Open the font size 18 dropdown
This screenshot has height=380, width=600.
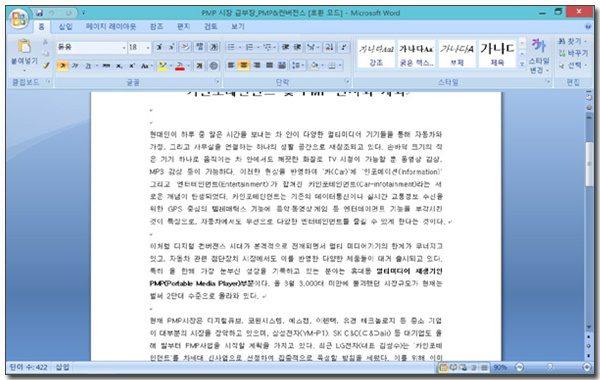148,47
